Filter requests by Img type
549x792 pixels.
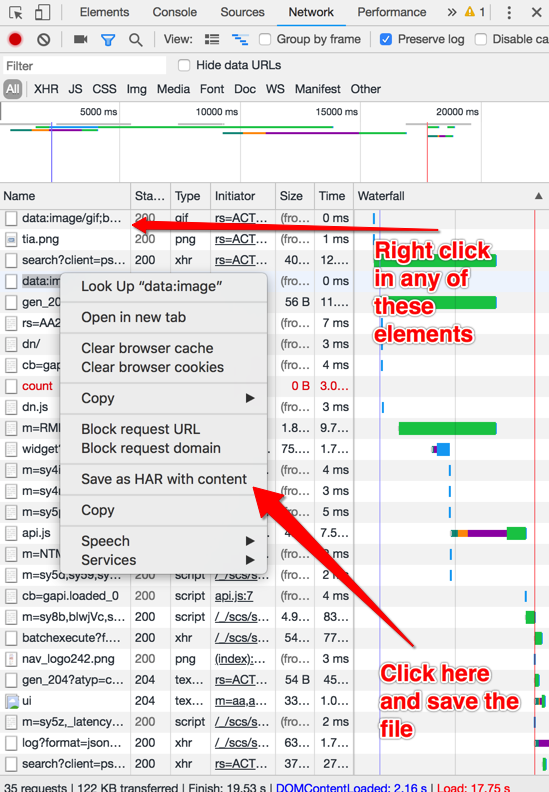pyautogui.click(x=136, y=89)
